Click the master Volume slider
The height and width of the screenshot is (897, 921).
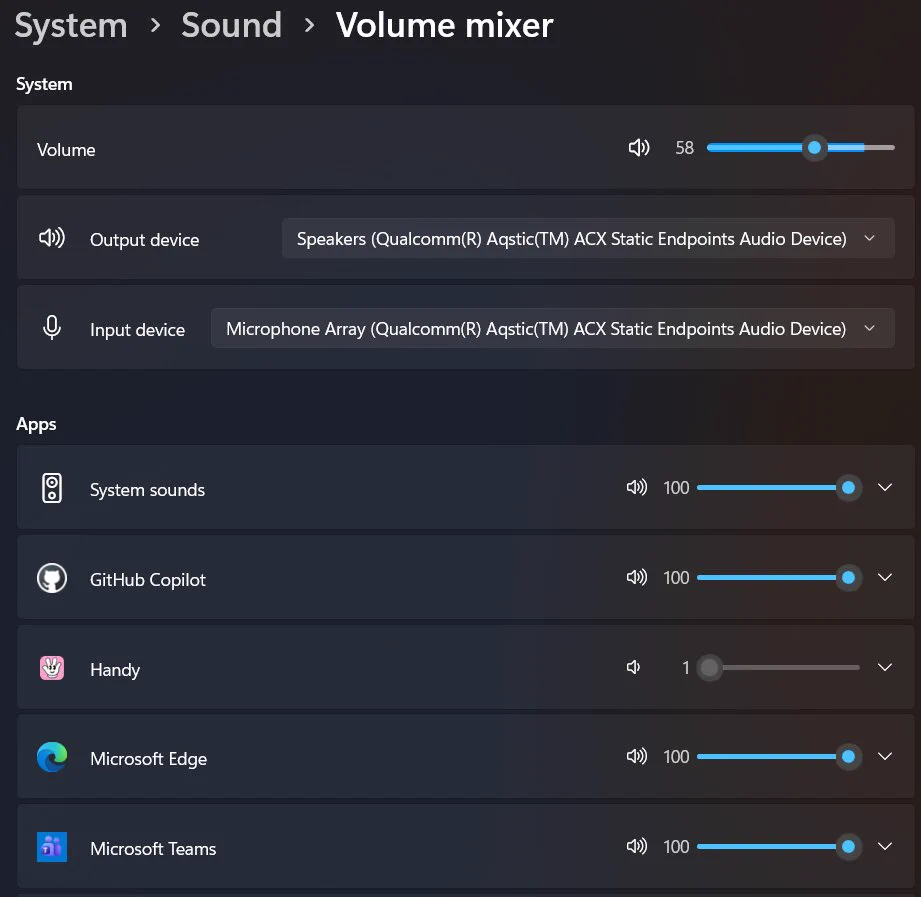(801, 147)
